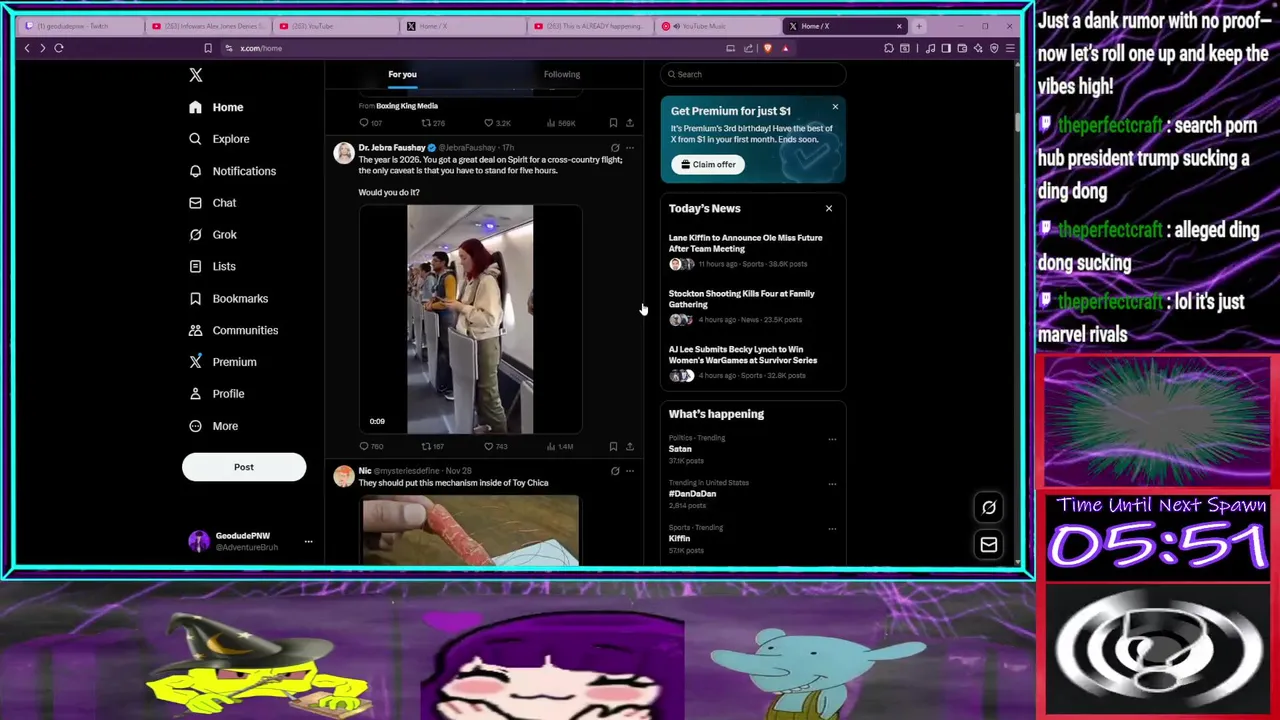Share the Jebra Faushay post
Screen dimensions: 1280x720
[629, 446]
